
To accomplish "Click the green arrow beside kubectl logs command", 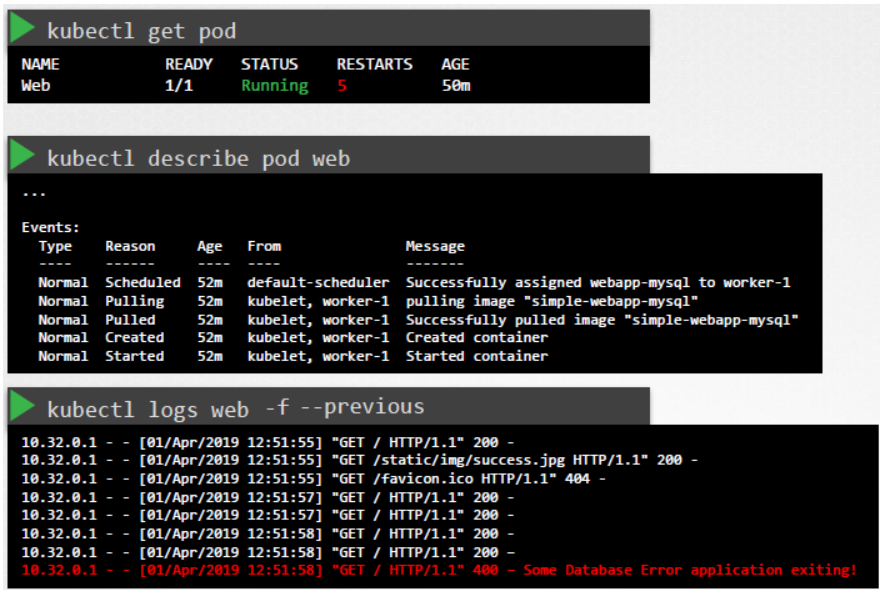I will point(22,406).
